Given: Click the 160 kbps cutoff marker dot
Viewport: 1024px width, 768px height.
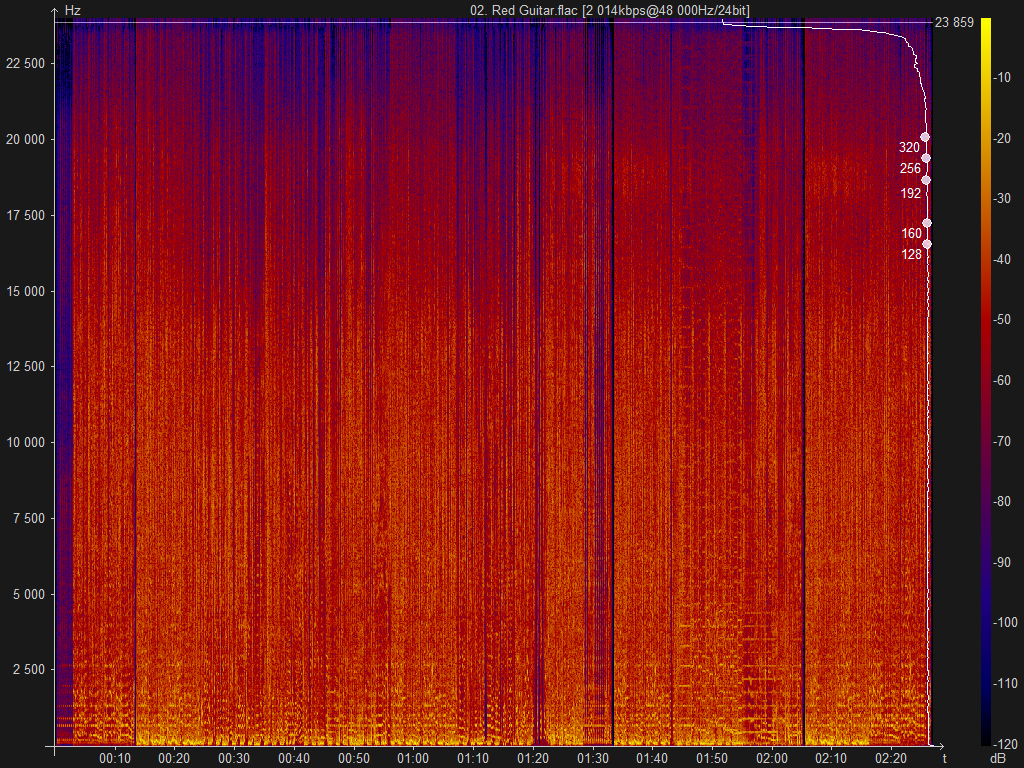Looking at the screenshot, I should coord(927,223).
